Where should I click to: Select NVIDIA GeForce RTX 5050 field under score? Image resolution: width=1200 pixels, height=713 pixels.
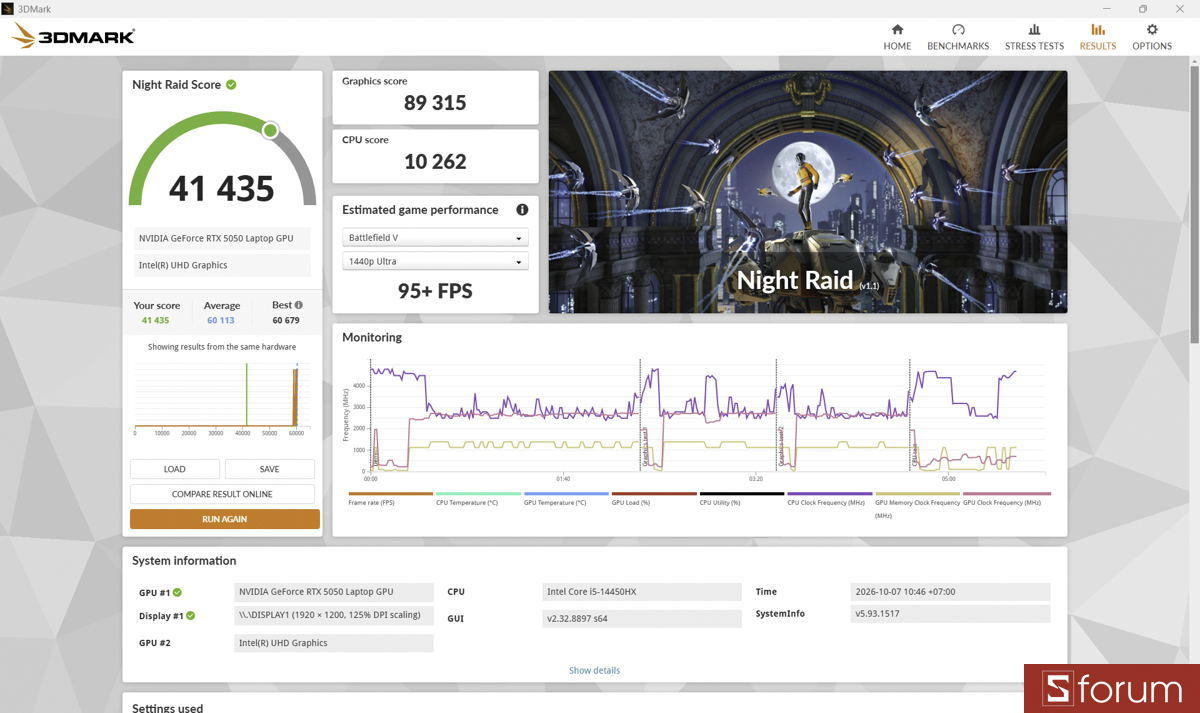pos(222,238)
